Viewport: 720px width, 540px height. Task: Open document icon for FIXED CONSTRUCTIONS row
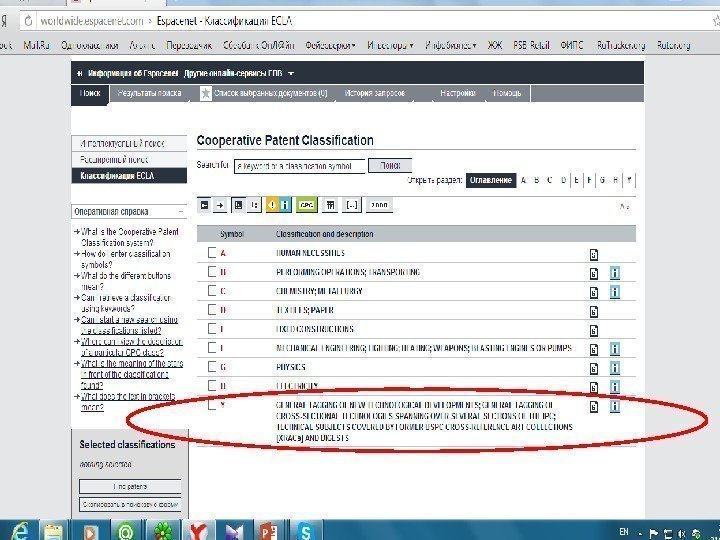(x=594, y=331)
